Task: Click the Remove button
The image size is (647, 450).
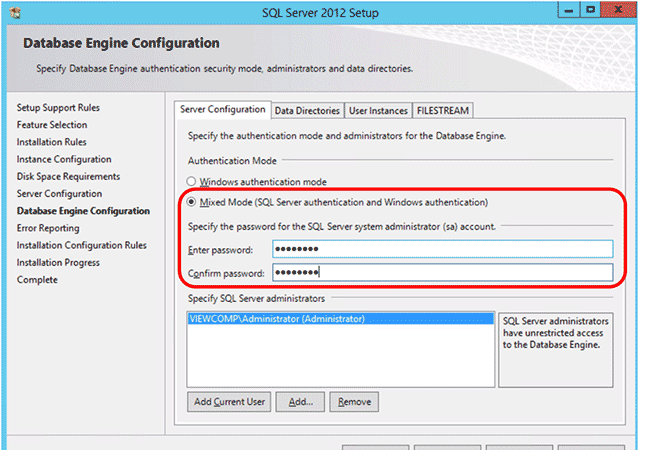Action: coord(354,402)
